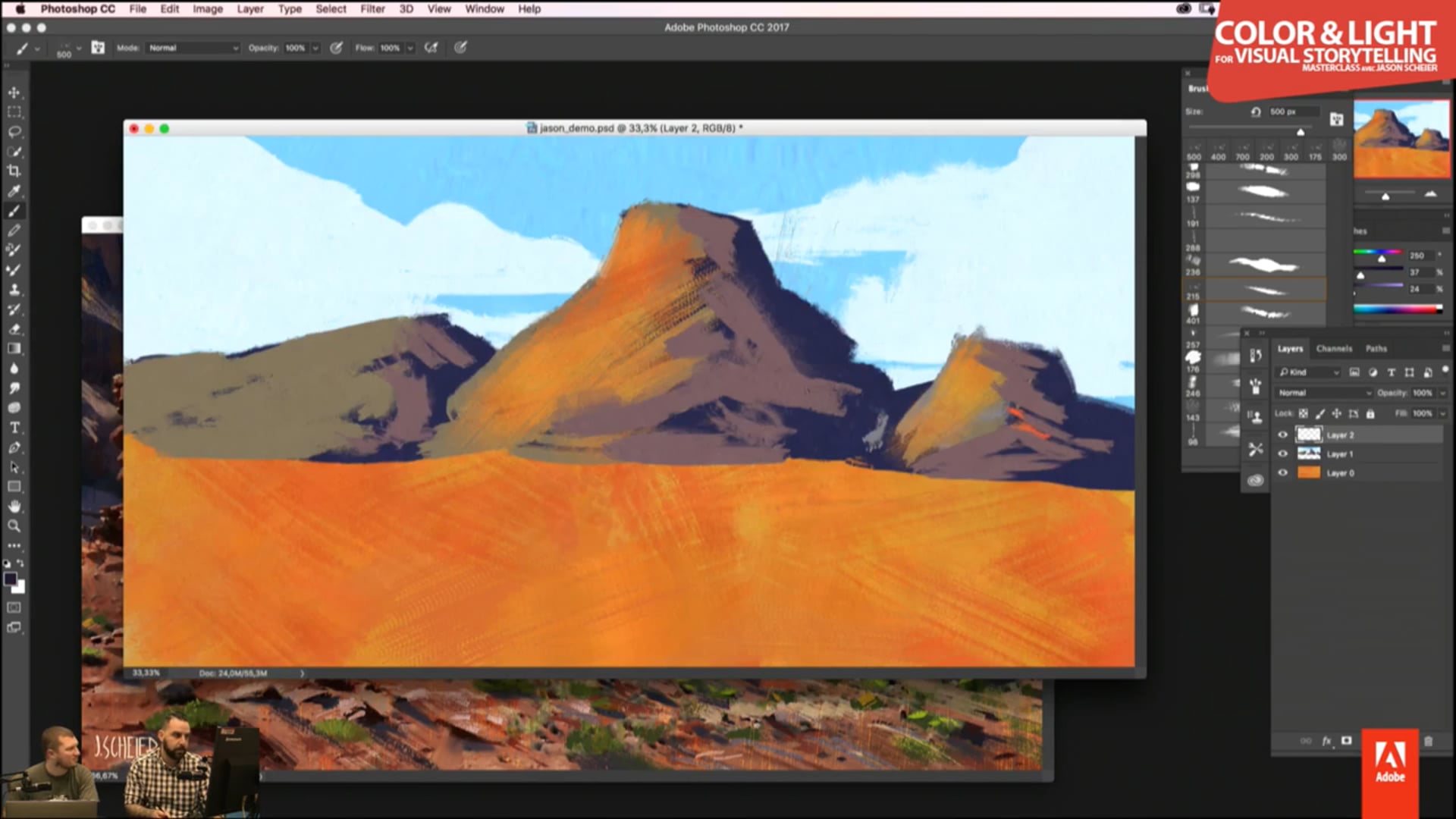Click the Opacity value in the Layers panel
This screenshot has width=1456, height=819.
pos(1423,393)
